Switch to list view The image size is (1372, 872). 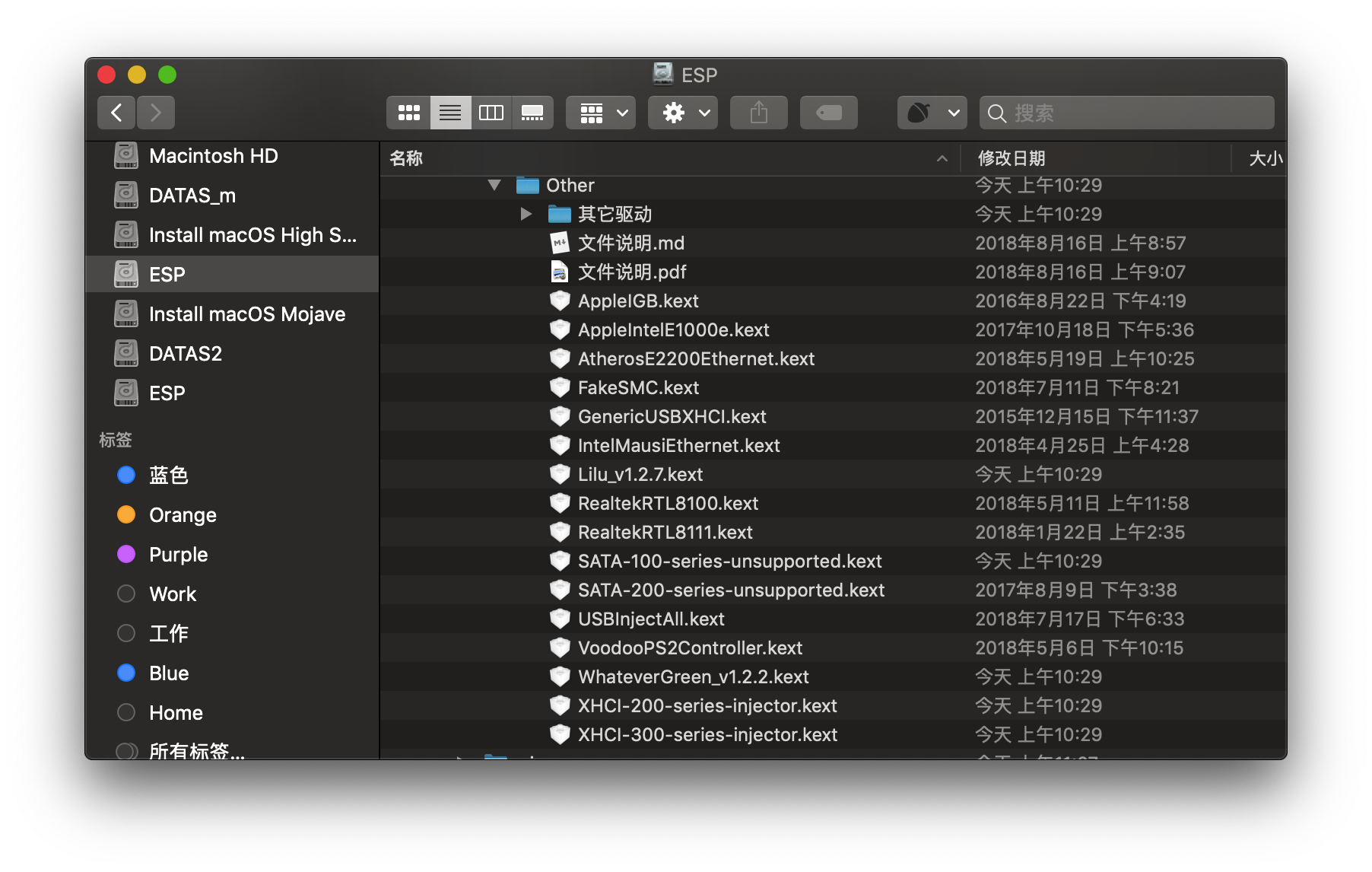450,113
